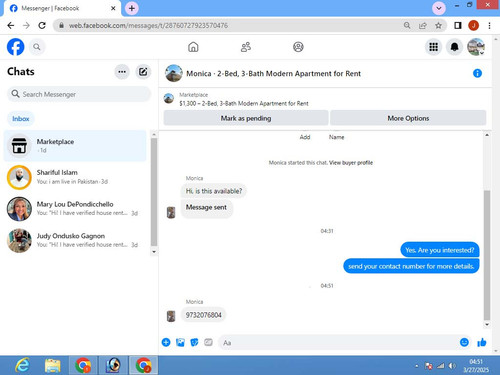Choose a GIF icon
Image resolution: width=500 pixels, height=375 pixels.
click(208, 342)
